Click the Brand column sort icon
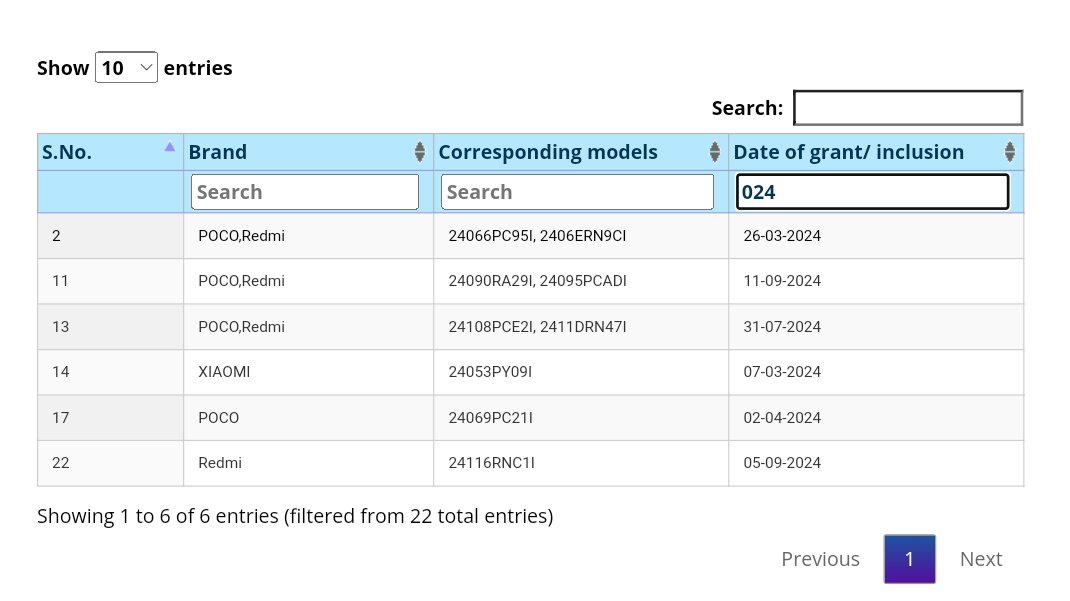 pos(420,152)
